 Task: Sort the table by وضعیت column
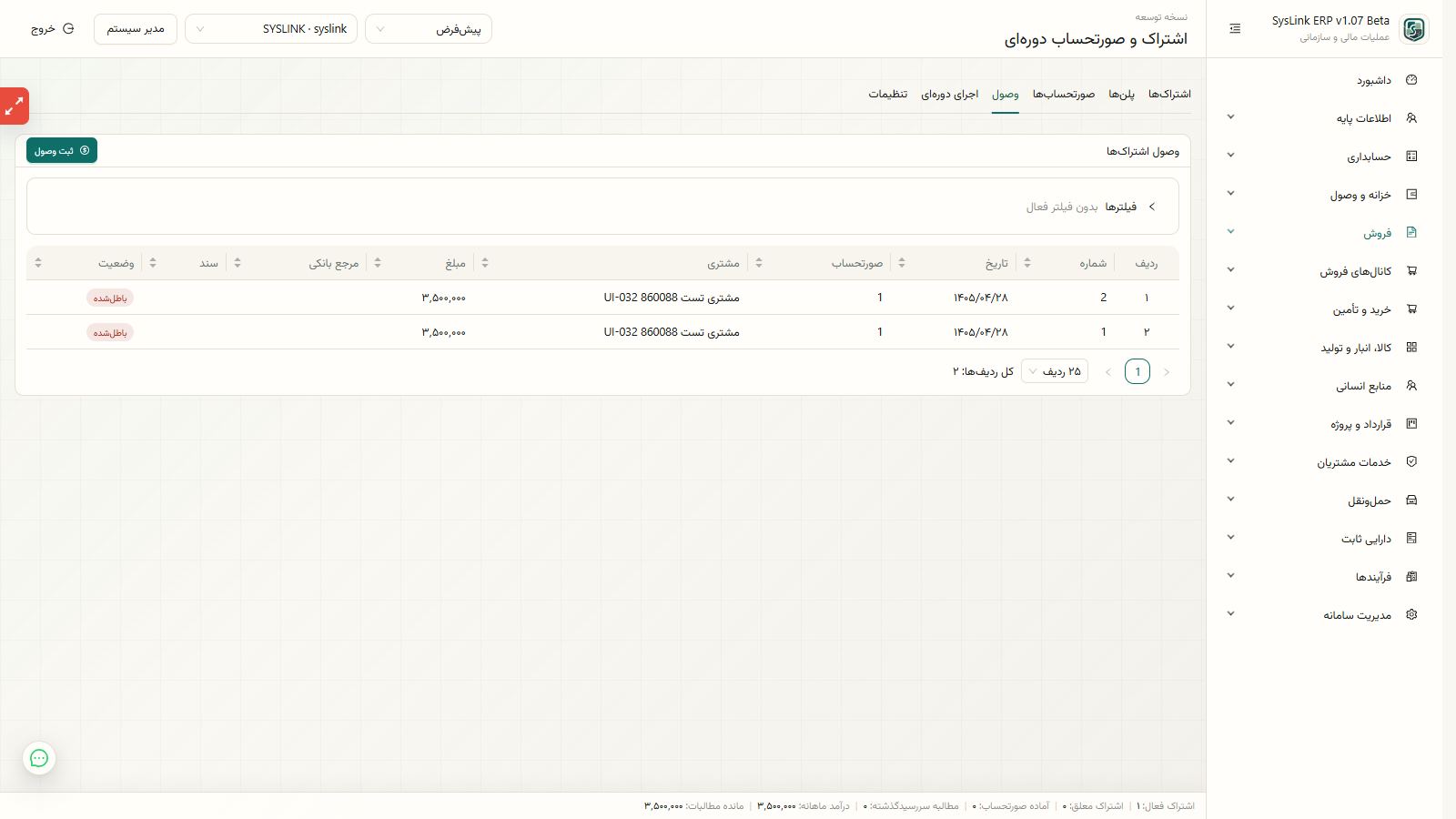(38, 263)
